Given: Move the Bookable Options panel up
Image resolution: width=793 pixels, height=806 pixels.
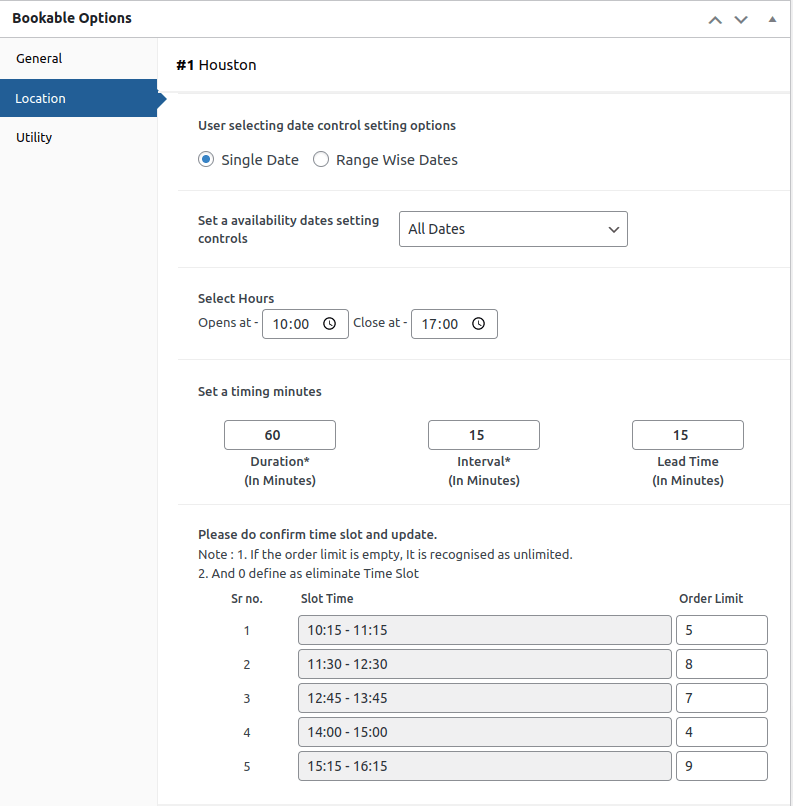Looking at the screenshot, I should (x=714, y=19).
